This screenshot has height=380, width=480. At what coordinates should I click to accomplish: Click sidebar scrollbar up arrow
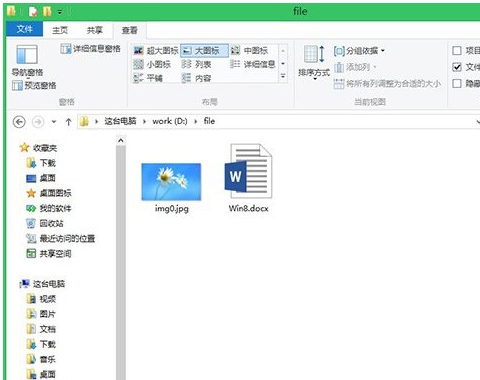pos(121,140)
